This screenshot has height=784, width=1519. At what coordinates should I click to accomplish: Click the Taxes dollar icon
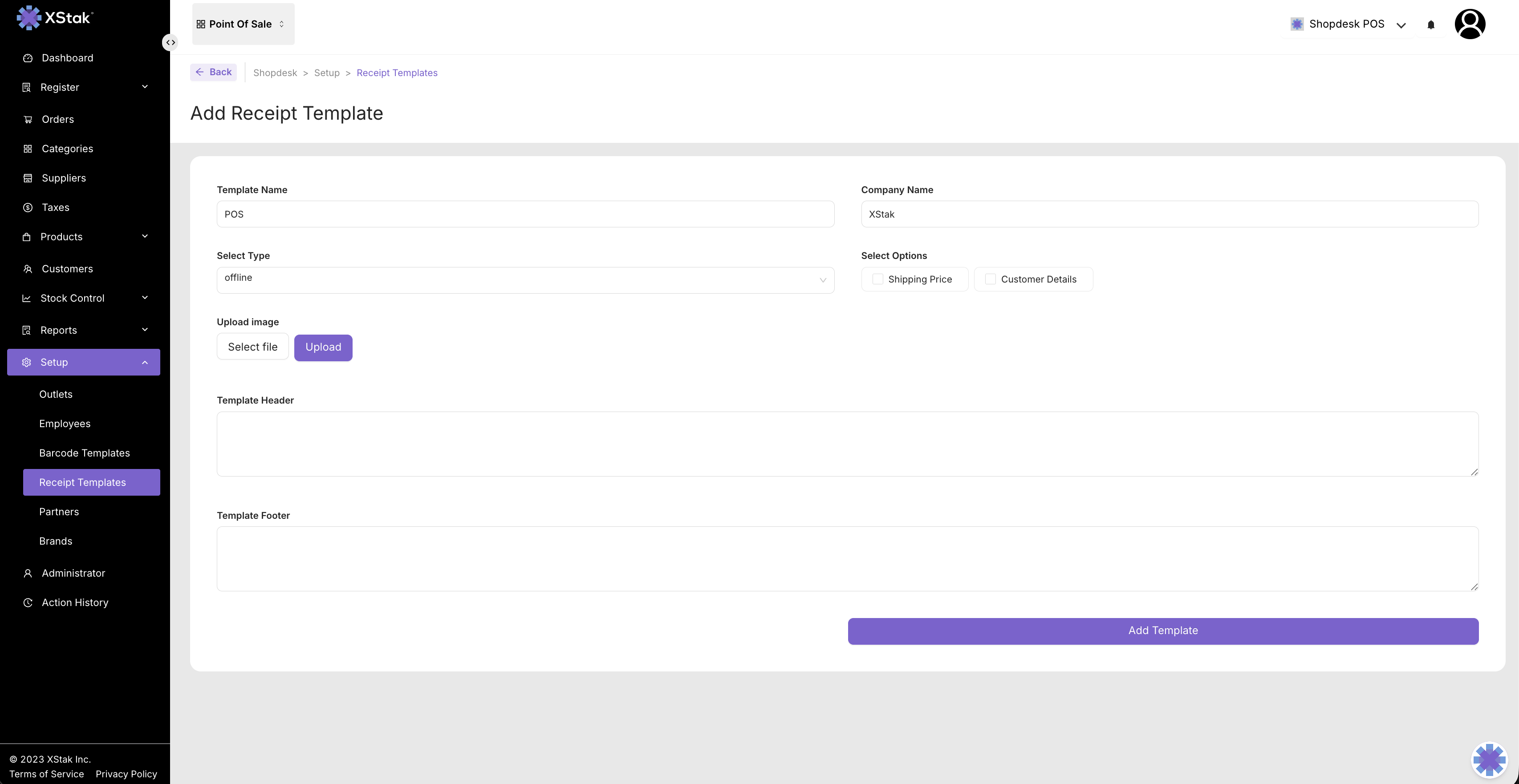tap(28, 207)
